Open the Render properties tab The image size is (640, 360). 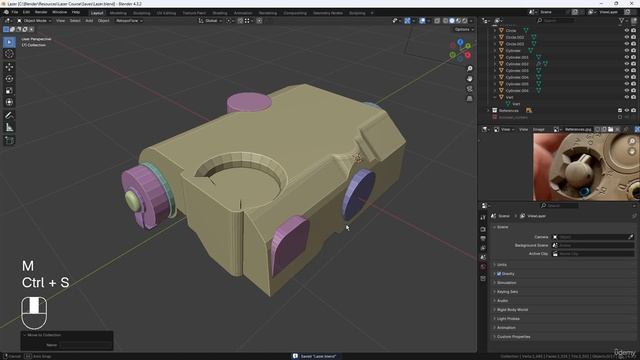click(483, 229)
